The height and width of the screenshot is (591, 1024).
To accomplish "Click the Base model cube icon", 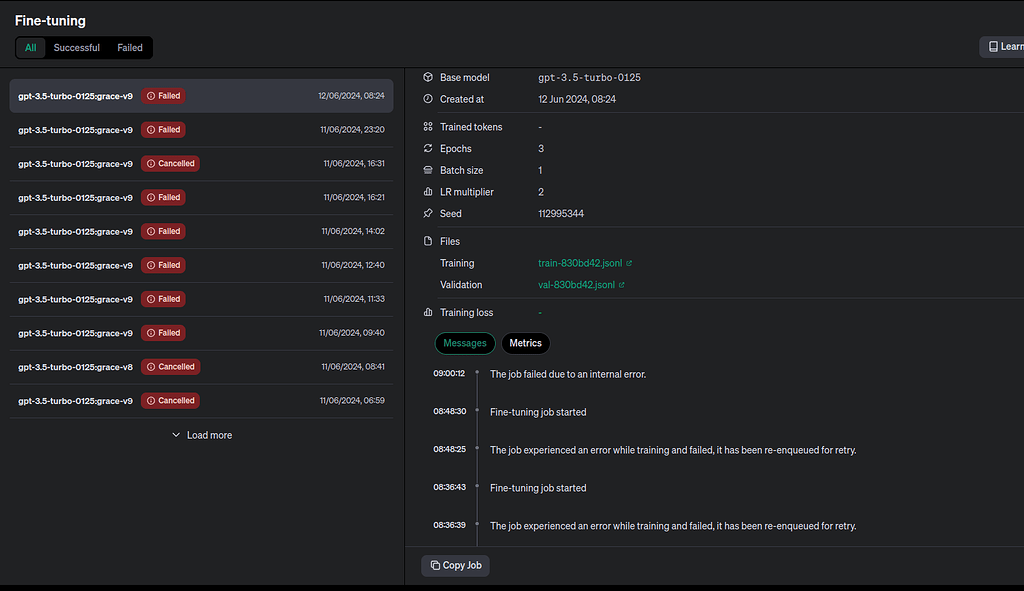I will [x=429, y=77].
